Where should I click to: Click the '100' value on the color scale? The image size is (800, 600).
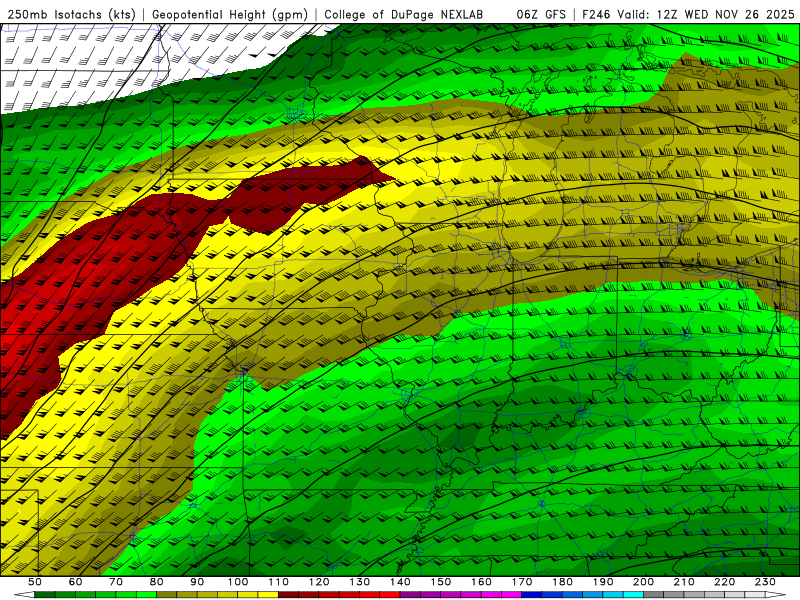pyautogui.click(x=238, y=582)
